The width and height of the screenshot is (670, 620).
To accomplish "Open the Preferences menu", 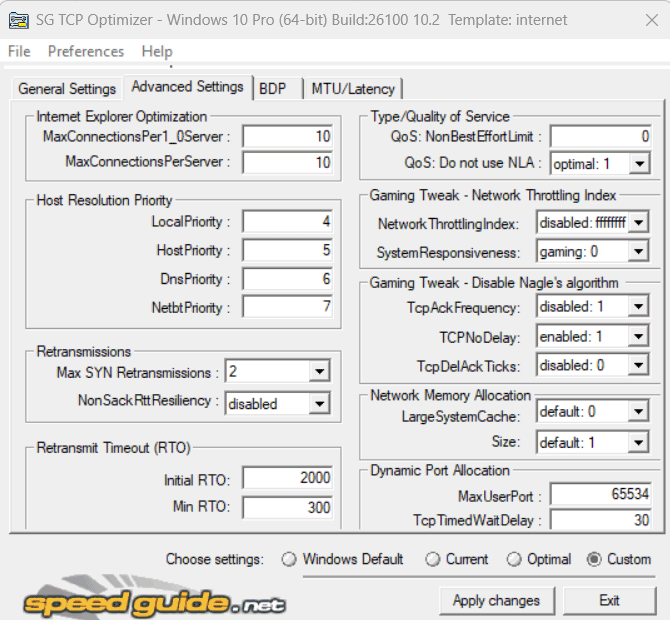I will click(x=86, y=51).
